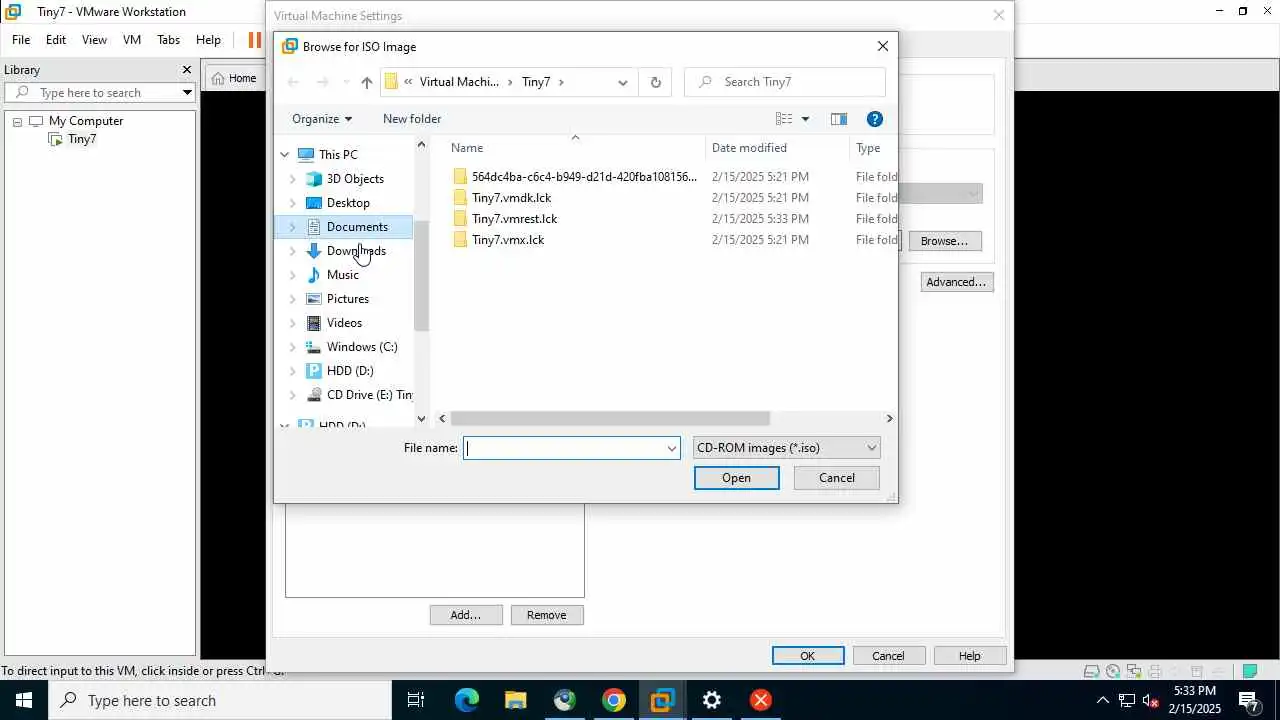Open the view options dropdown arrow
Image resolution: width=1280 pixels, height=720 pixels.
pos(805,119)
